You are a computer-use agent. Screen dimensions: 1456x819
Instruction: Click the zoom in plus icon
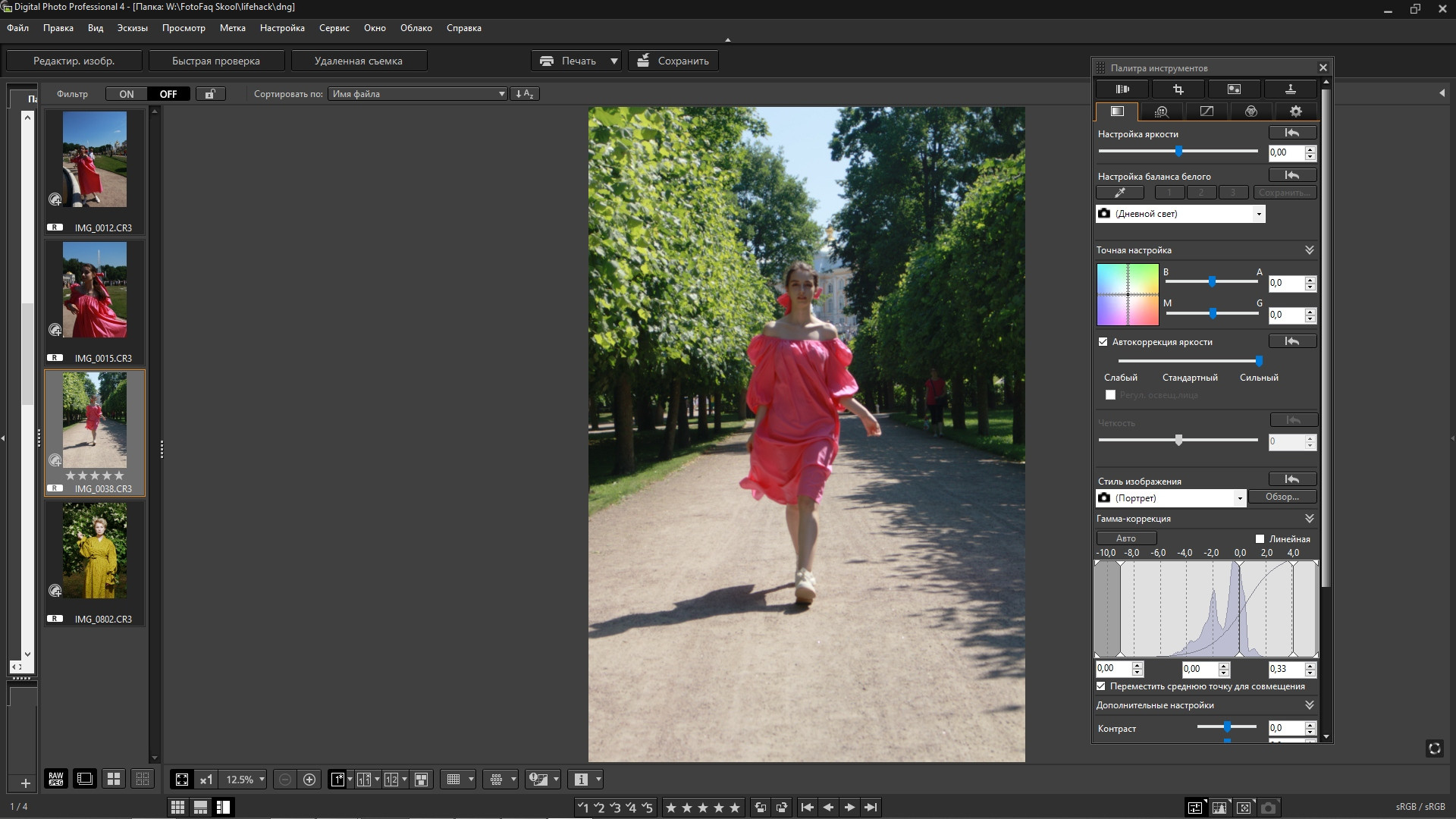tap(309, 780)
